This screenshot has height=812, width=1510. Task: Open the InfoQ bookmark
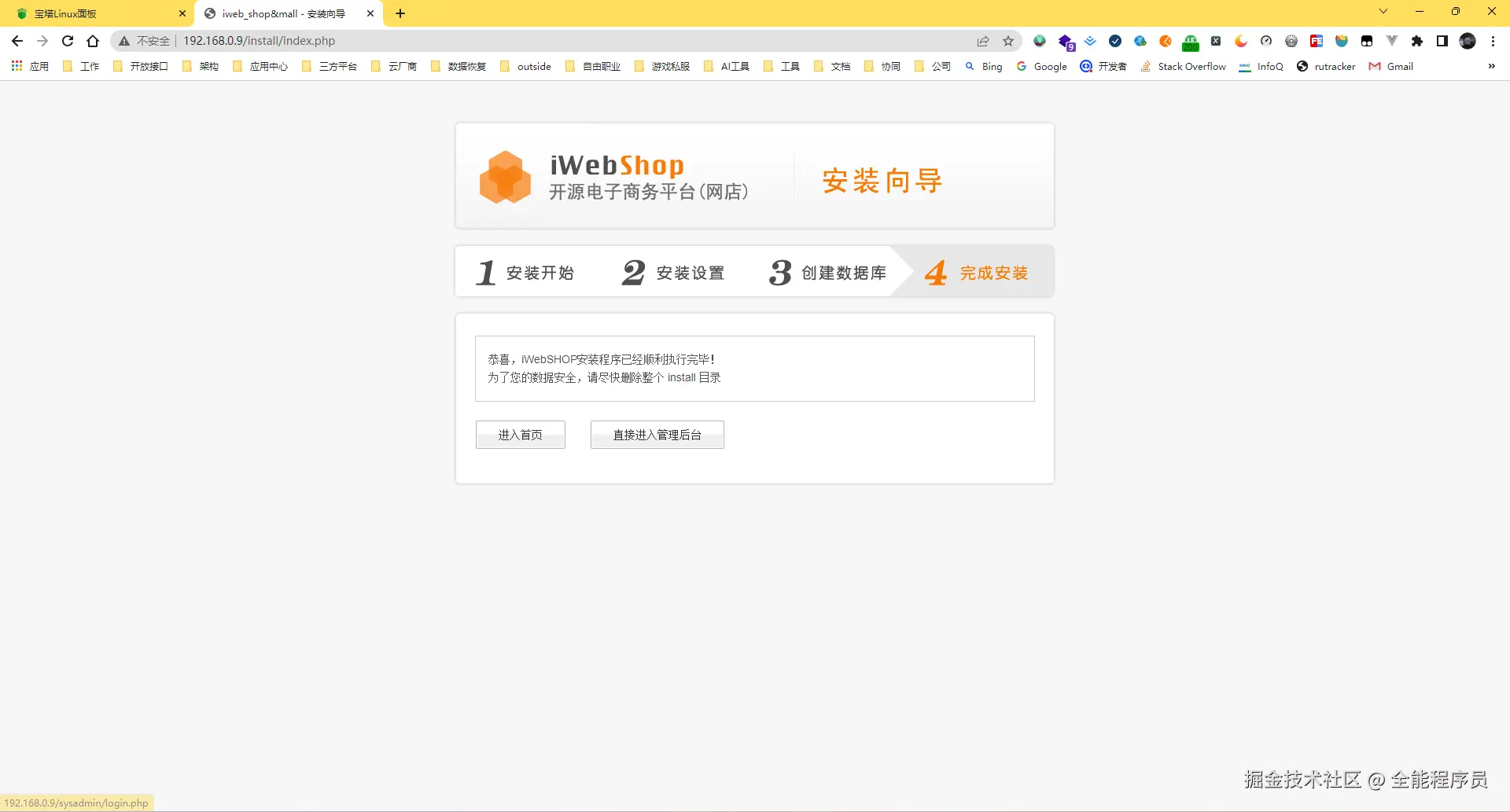(1261, 66)
